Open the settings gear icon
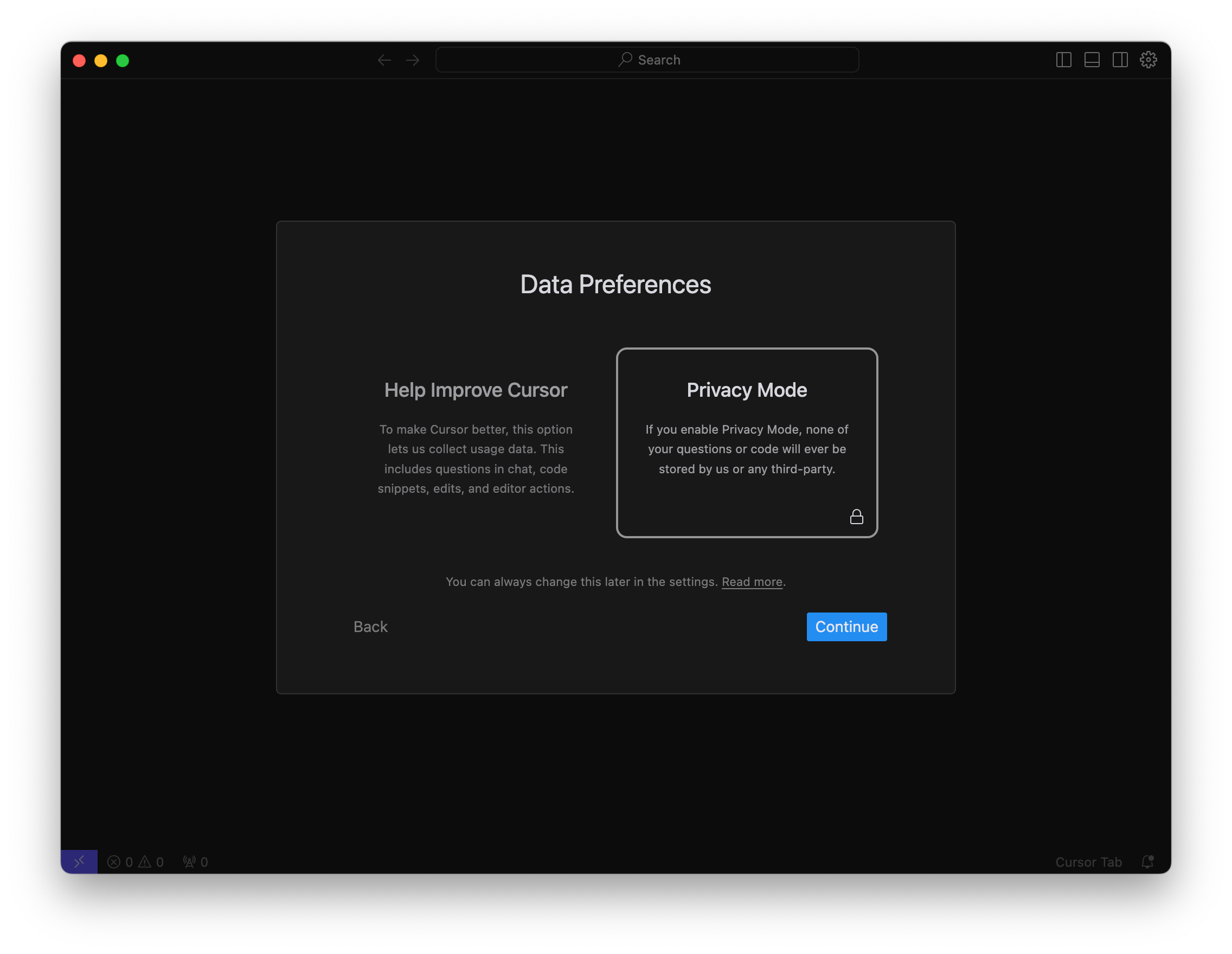Screen dimensions: 1232x954 1148,60
